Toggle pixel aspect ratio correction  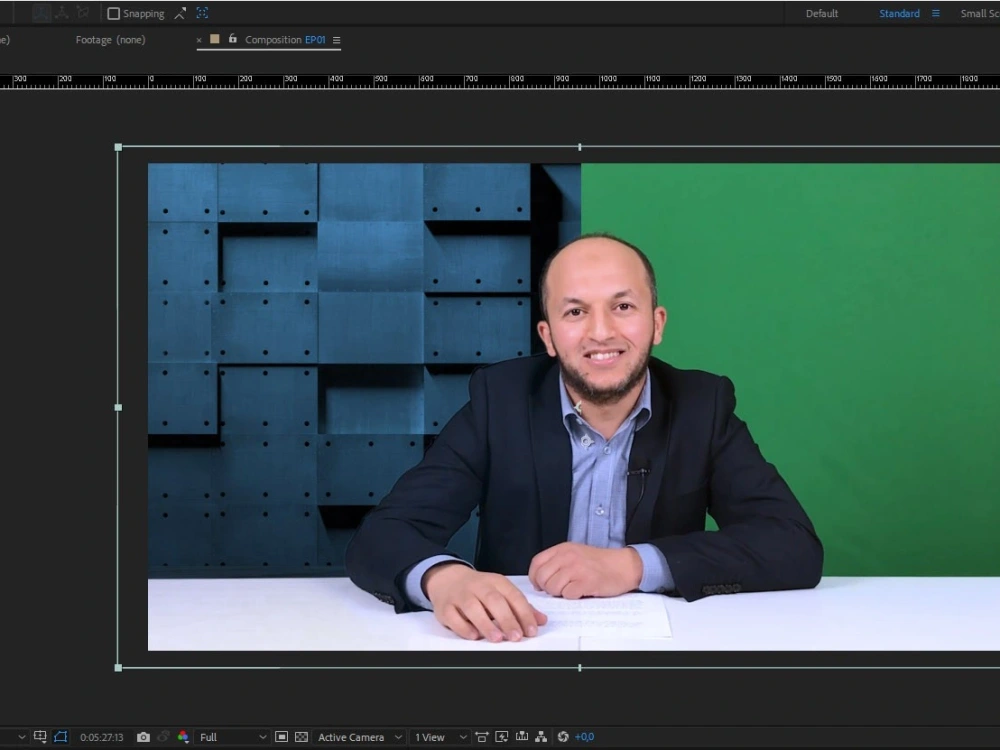482,737
